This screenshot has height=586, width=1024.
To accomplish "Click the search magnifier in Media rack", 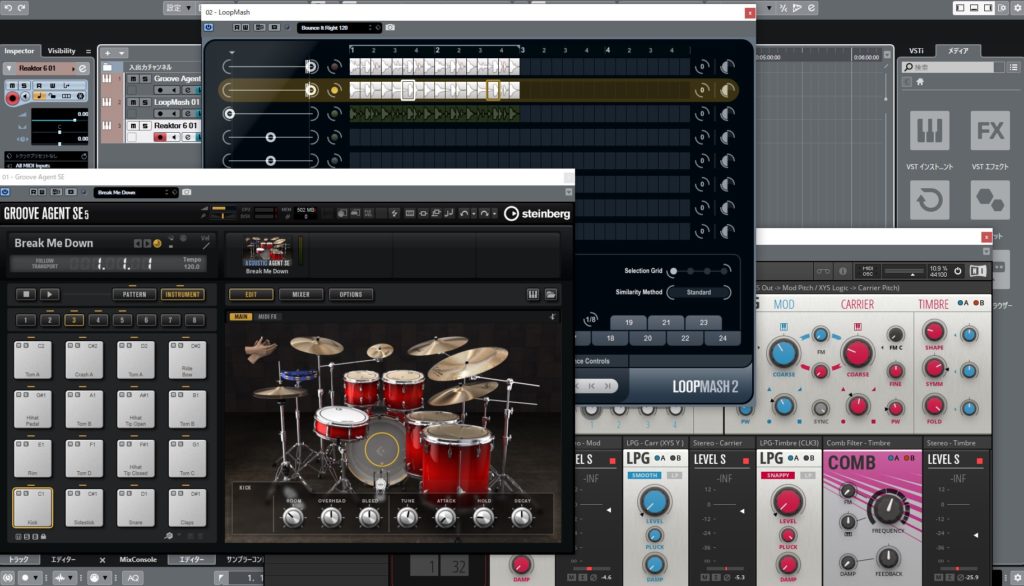I will 908,67.
